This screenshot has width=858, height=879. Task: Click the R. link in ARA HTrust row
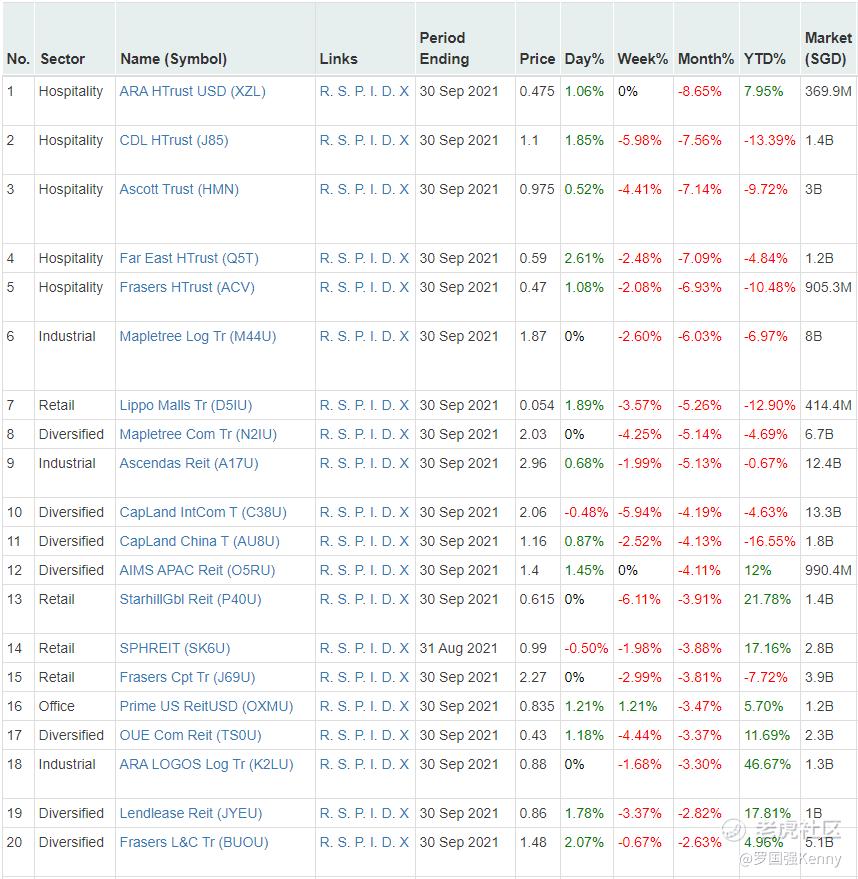coord(326,91)
